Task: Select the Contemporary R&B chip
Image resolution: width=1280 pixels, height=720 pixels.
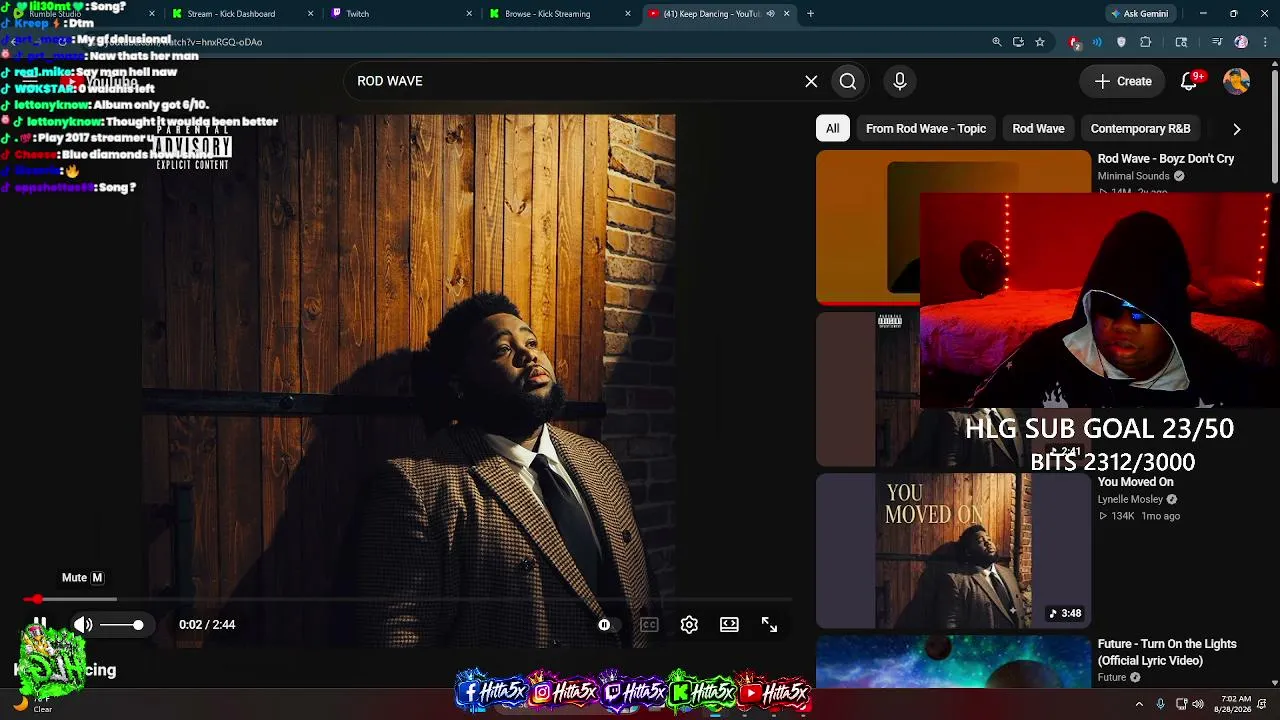Action: (x=1140, y=128)
